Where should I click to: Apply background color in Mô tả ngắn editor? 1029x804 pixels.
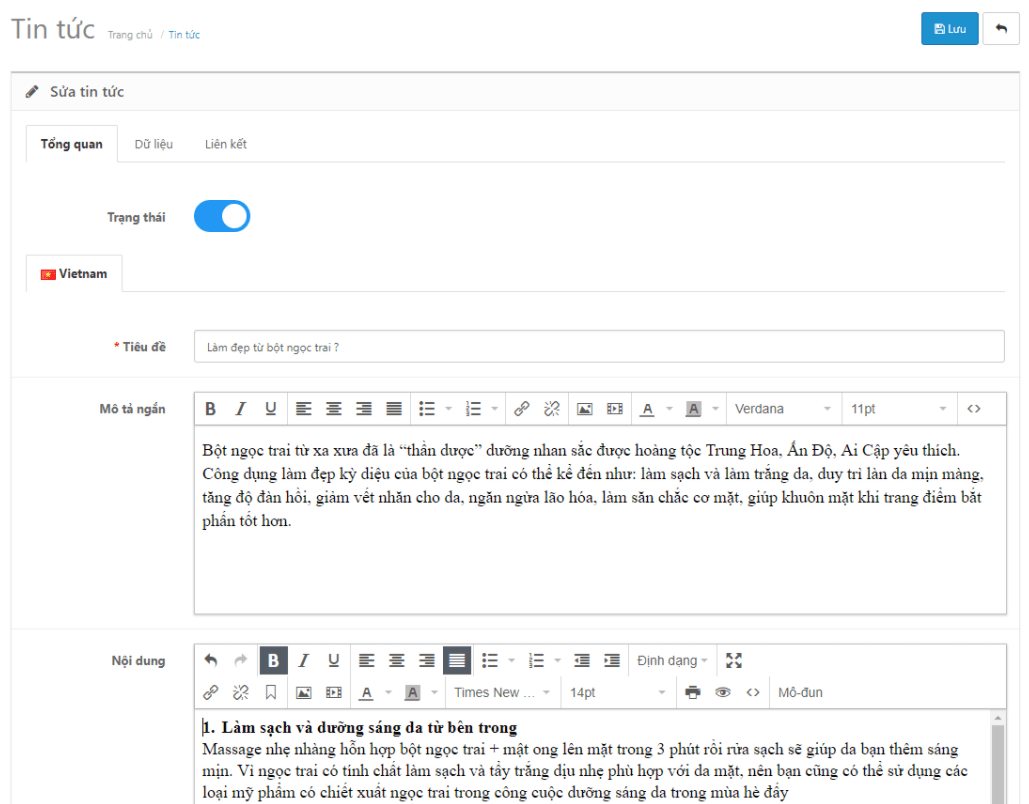click(x=693, y=409)
